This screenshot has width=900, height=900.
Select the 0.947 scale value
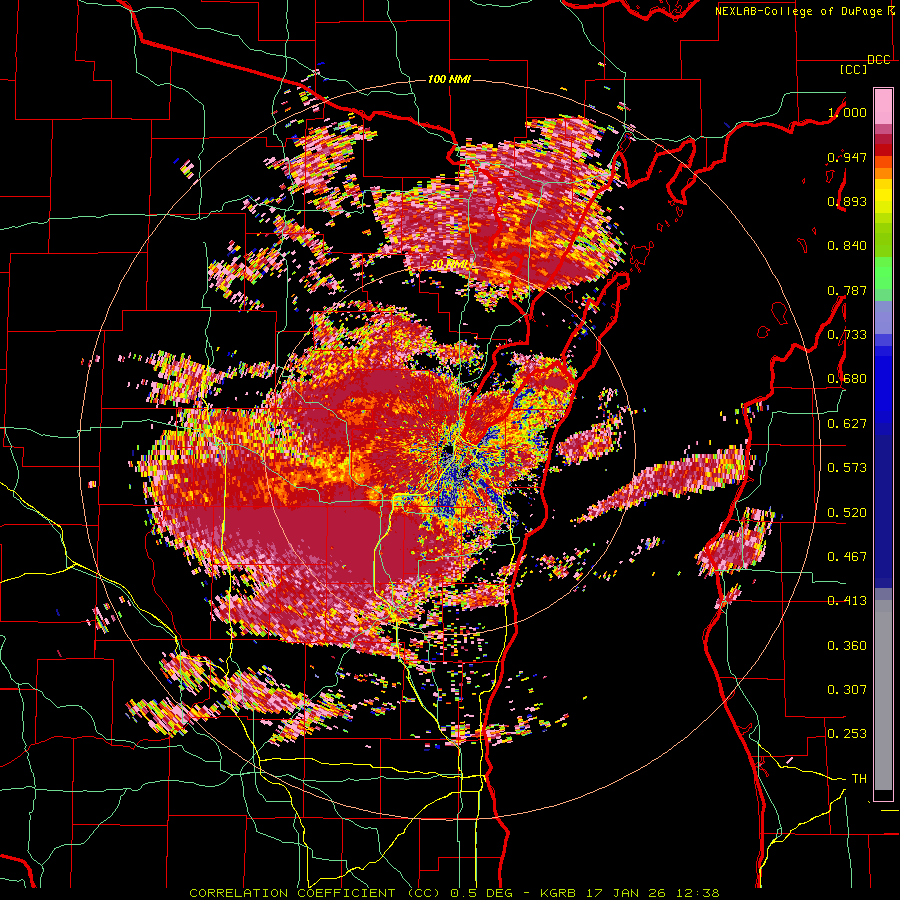point(847,157)
